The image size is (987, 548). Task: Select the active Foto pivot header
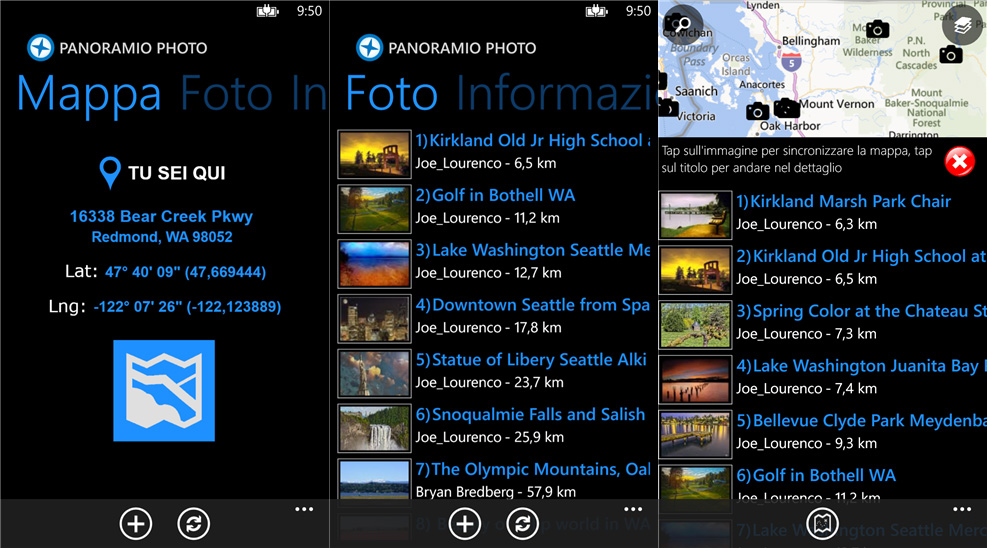pyautogui.click(x=392, y=93)
